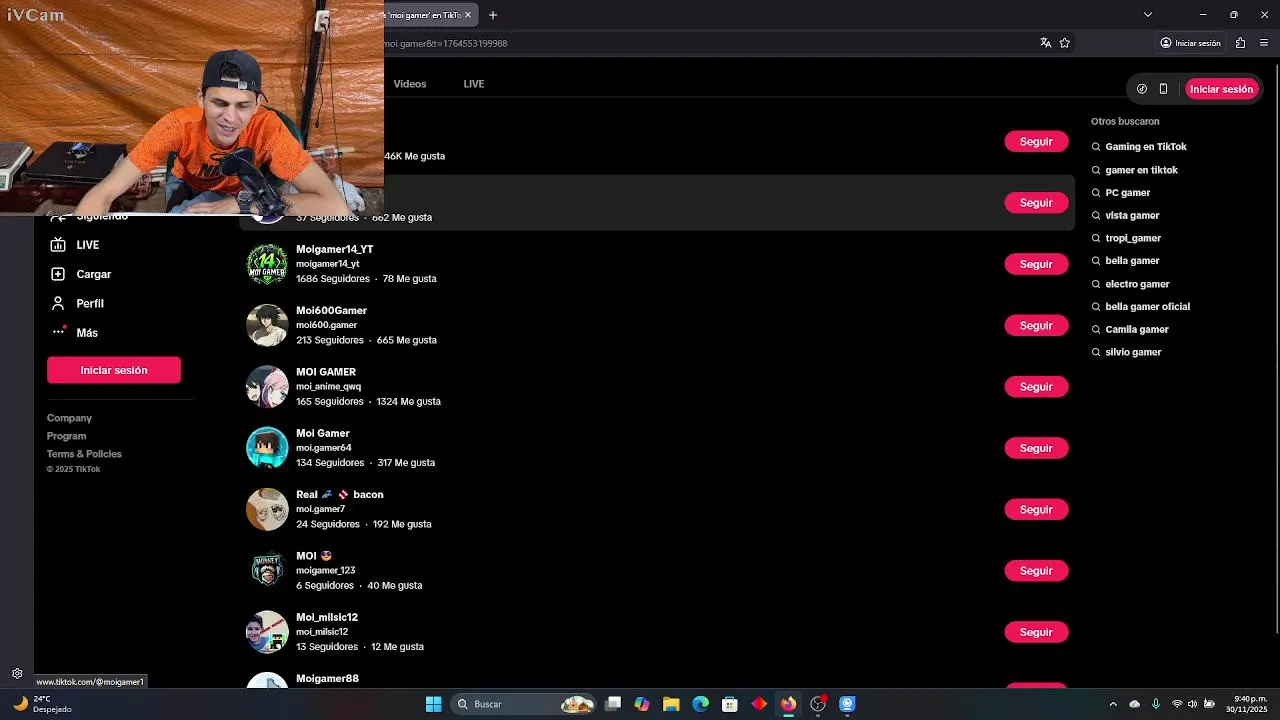1280x720 pixels.
Task: Search suggestion gamer en tiktok
Action: pos(1141,170)
